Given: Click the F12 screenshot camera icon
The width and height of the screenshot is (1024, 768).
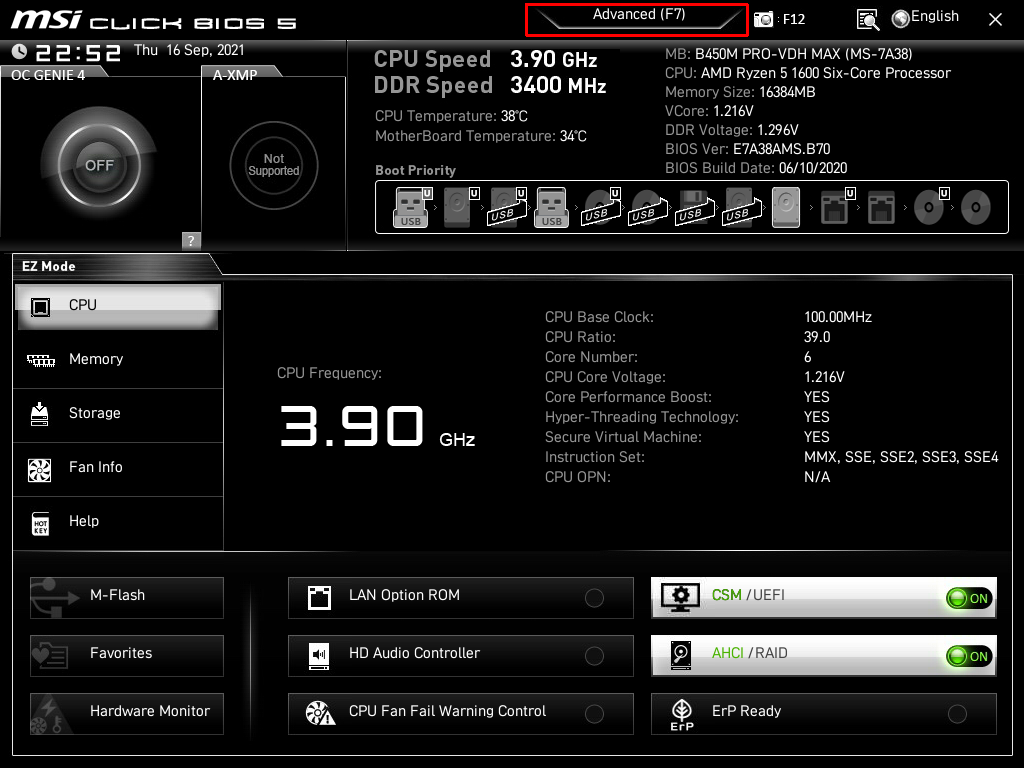Looking at the screenshot, I should [764, 19].
